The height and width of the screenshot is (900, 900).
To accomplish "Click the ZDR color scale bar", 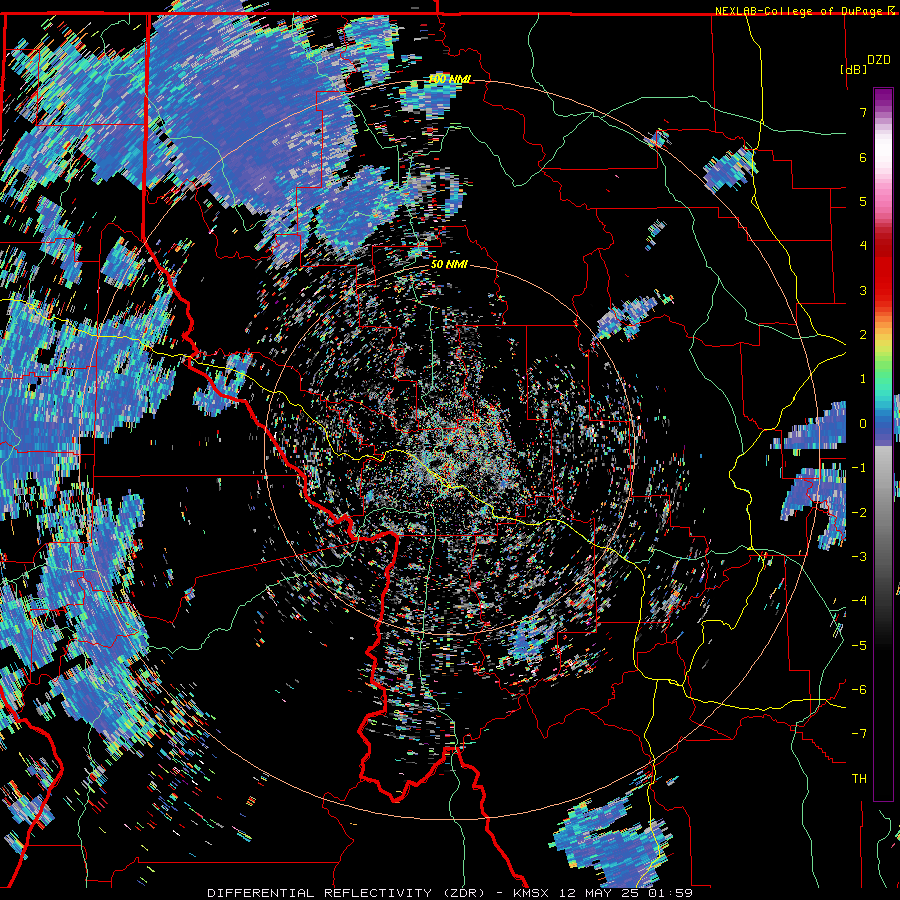I will [883, 444].
